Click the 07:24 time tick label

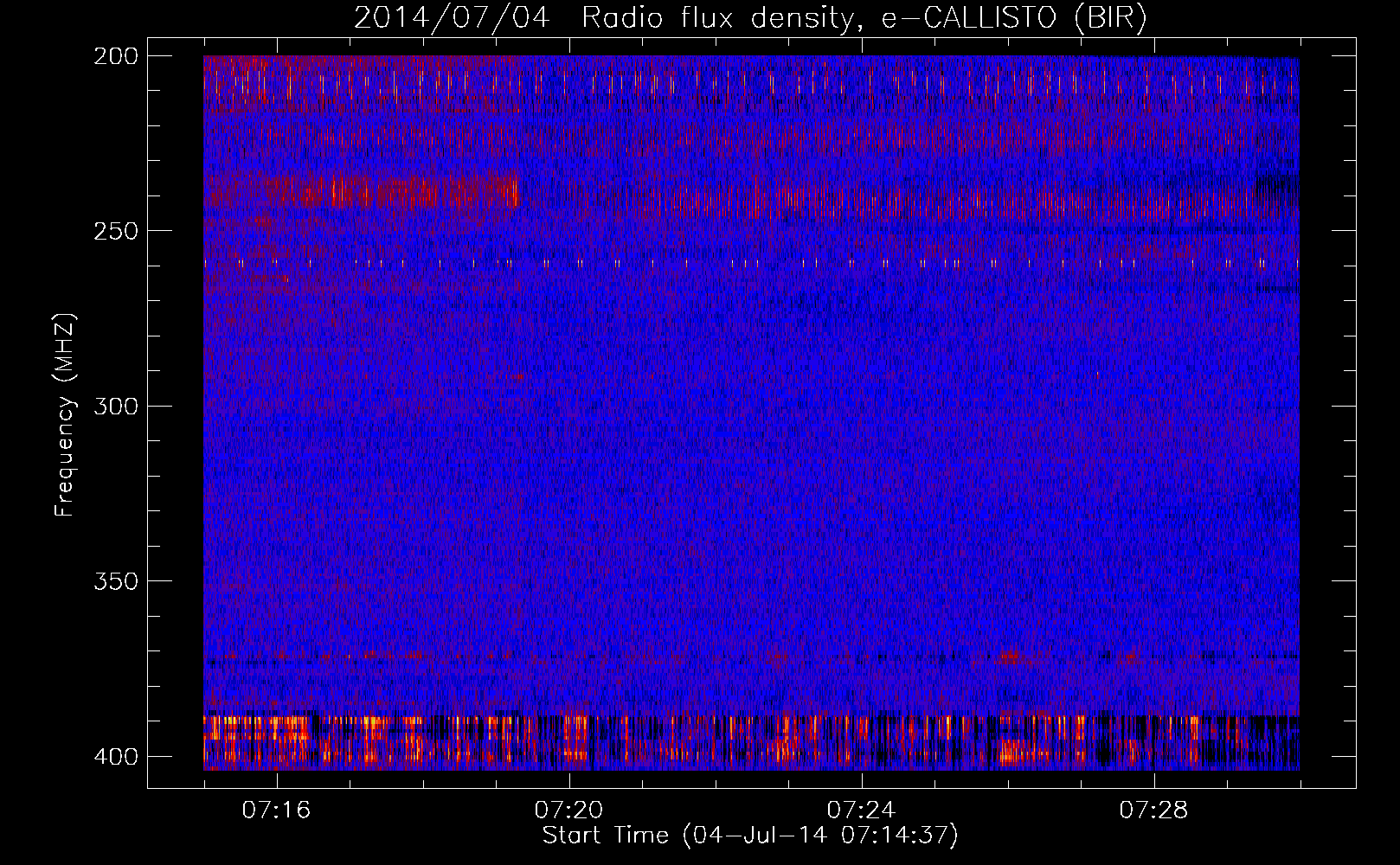click(x=862, y=811)
